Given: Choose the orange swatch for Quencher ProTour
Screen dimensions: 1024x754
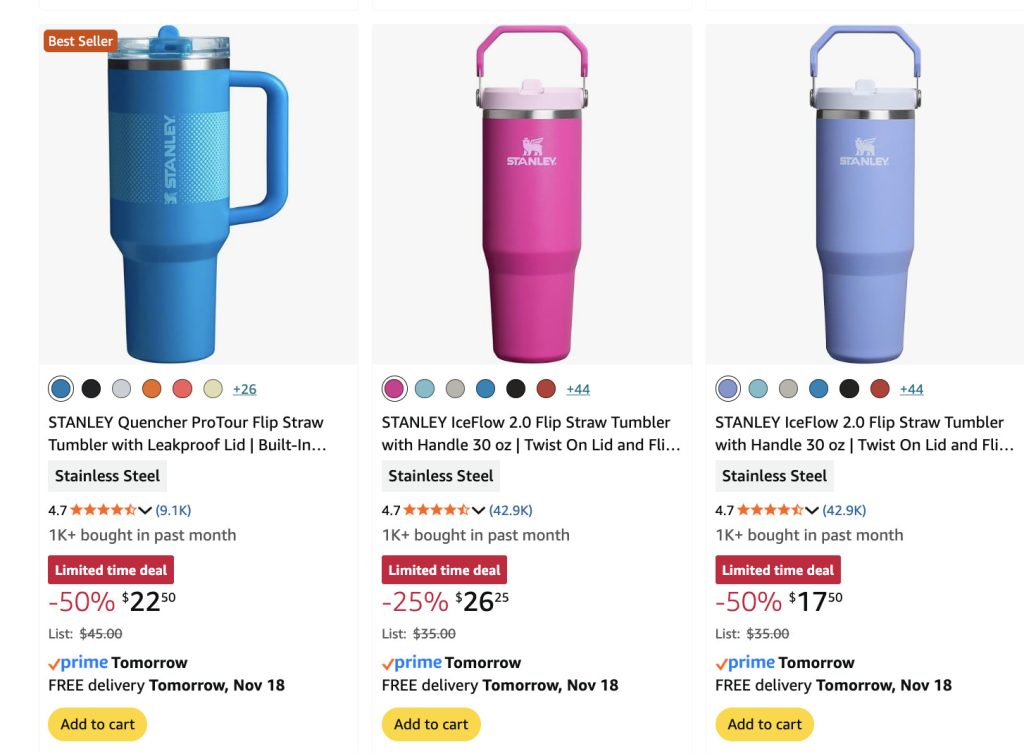Looking at the screenshot, I should pos(152,389).
